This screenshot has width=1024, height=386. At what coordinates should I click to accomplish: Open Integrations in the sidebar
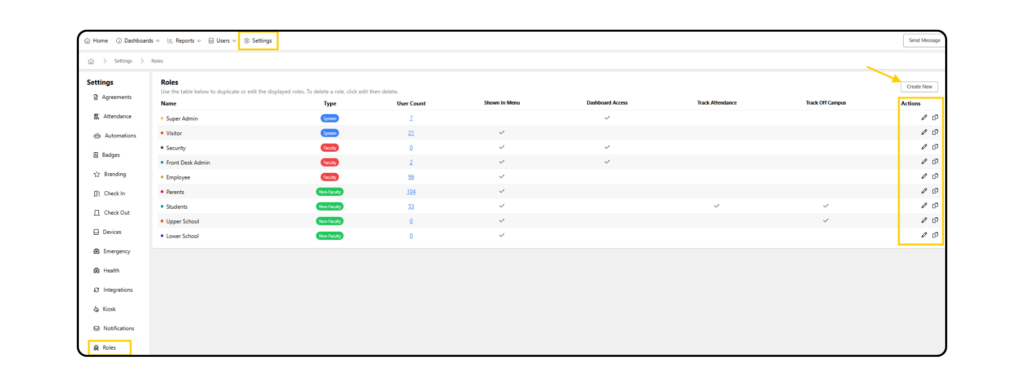click(x=113, y=290)
